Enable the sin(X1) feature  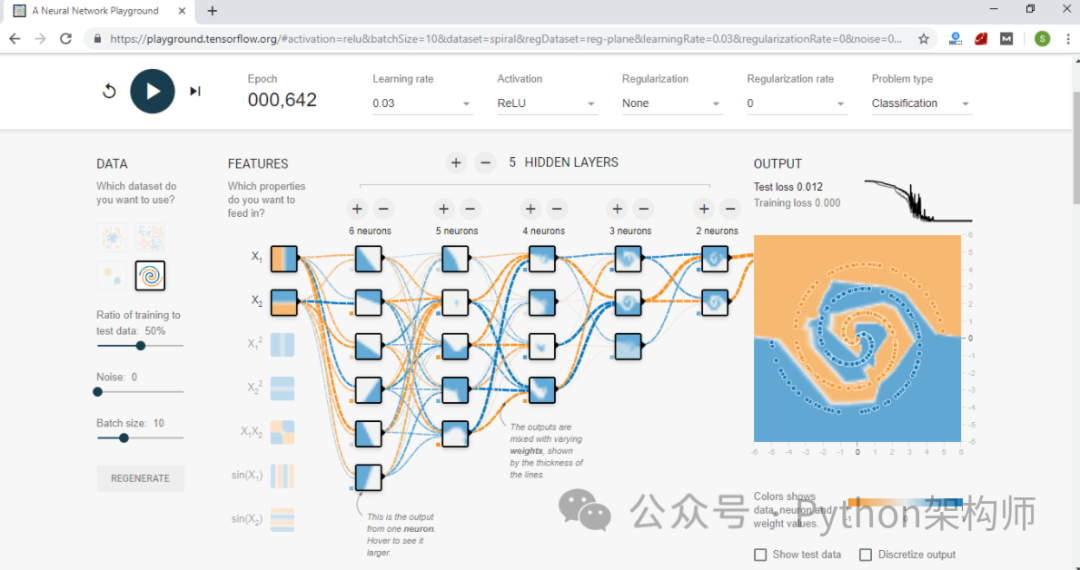coord(282,476)
